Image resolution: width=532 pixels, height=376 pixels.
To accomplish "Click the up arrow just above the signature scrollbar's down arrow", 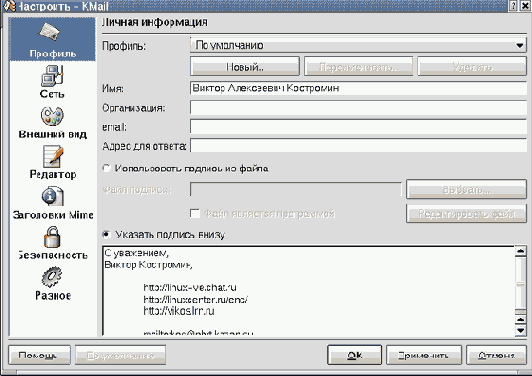I will (520, 320).
